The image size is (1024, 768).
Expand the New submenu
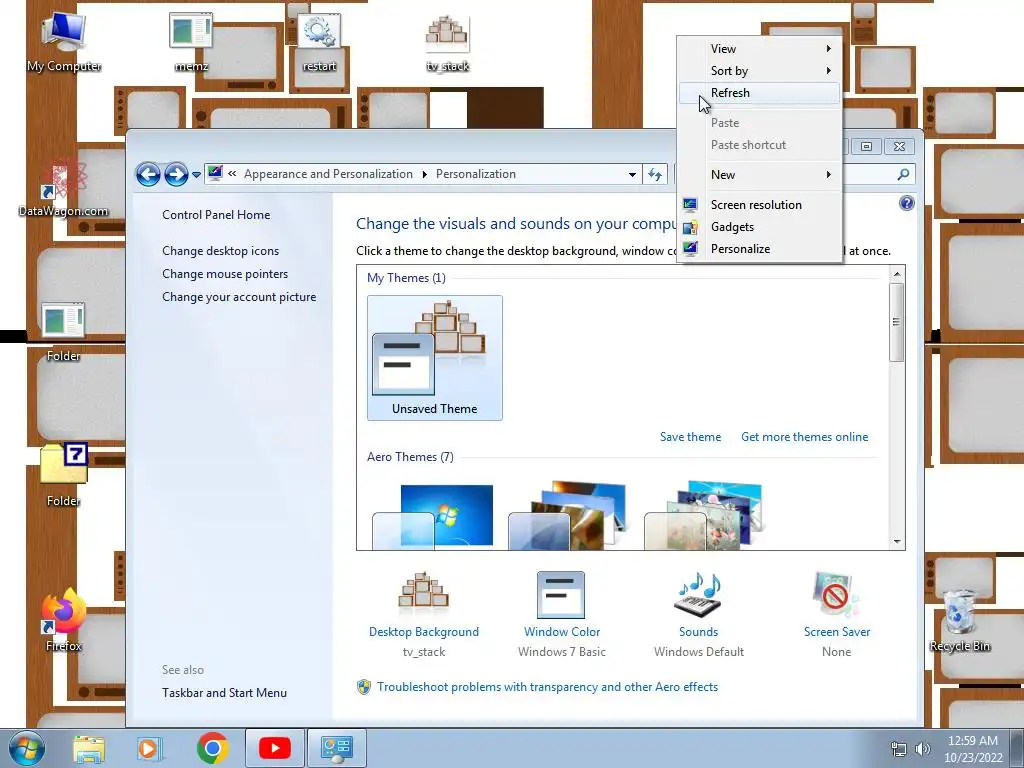[x=760, y=174]
